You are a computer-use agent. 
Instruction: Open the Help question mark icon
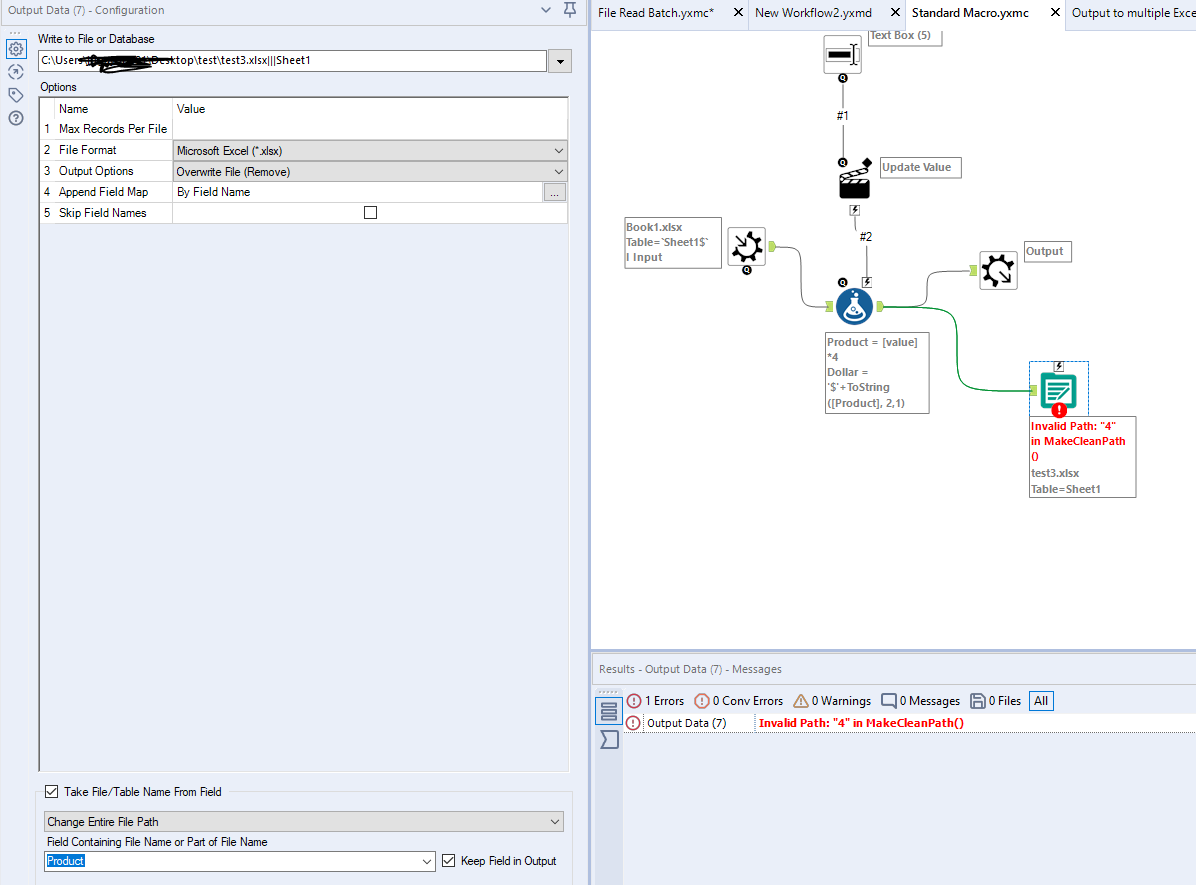pos(15,118)
